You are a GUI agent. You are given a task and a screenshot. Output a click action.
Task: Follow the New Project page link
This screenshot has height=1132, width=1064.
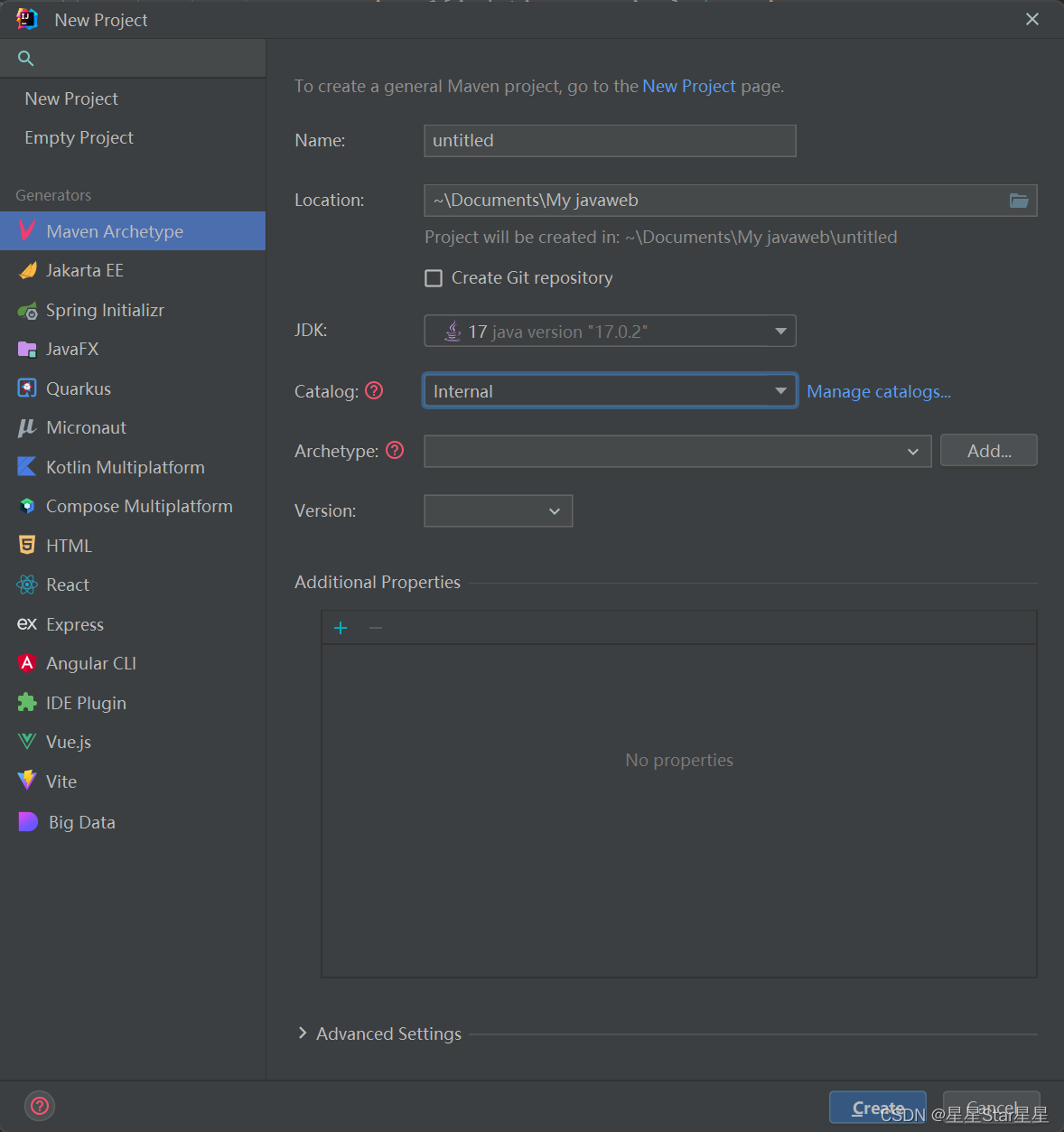point(689,86)
